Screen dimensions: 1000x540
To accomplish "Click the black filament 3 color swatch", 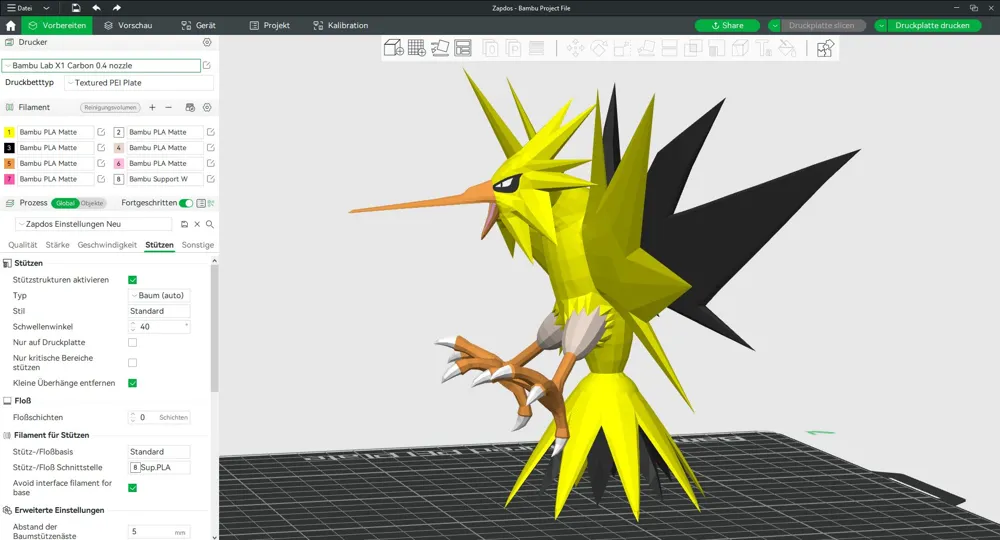I will pyautogui.click(x=9, y=148).
